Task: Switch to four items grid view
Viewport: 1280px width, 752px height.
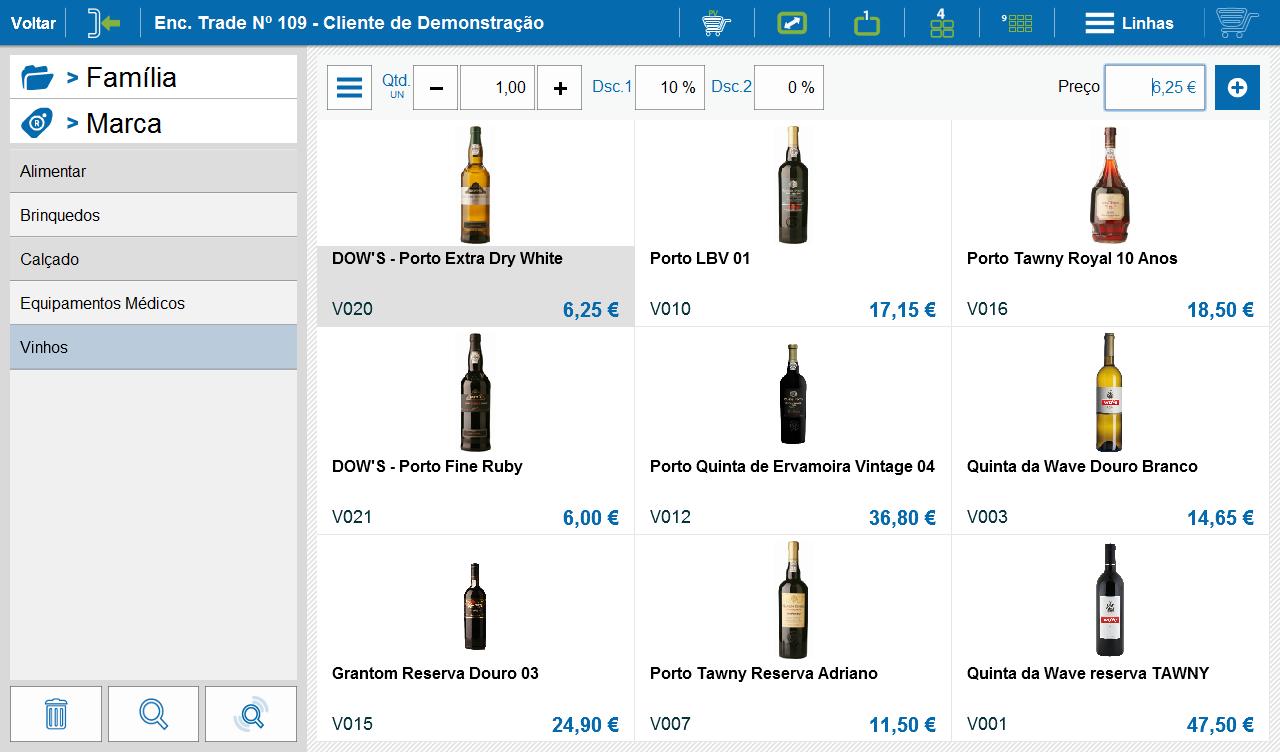Action: [942, 23]
